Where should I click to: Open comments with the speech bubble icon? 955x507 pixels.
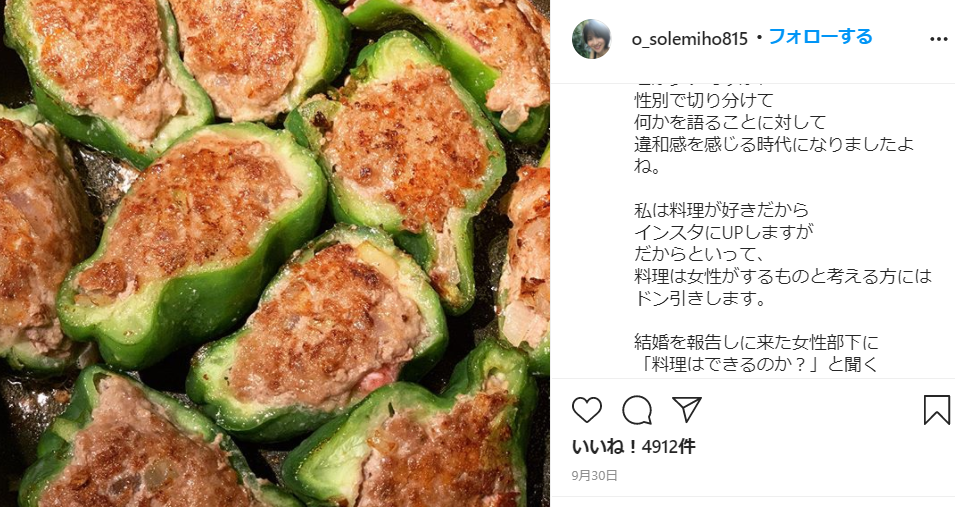coord(637,410)
